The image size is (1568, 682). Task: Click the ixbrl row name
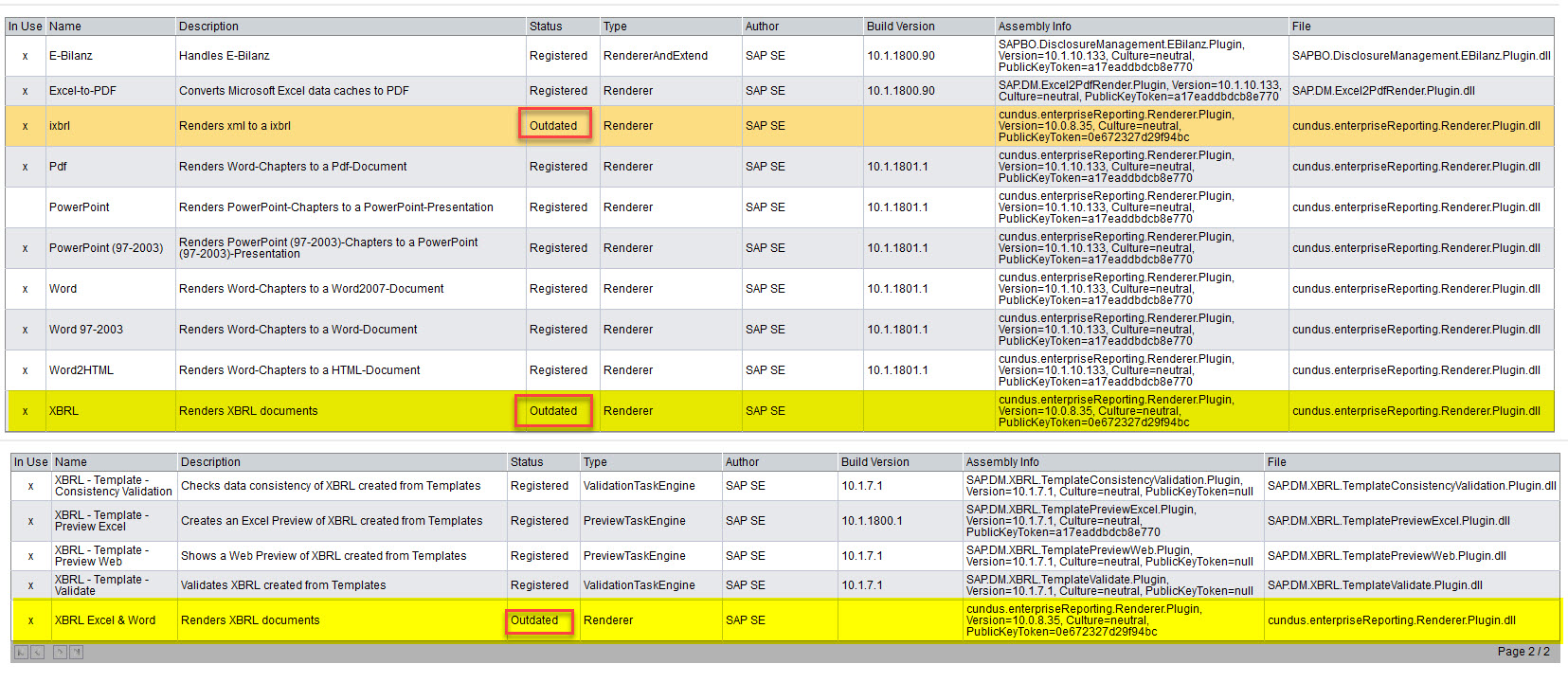pos(60,126)
